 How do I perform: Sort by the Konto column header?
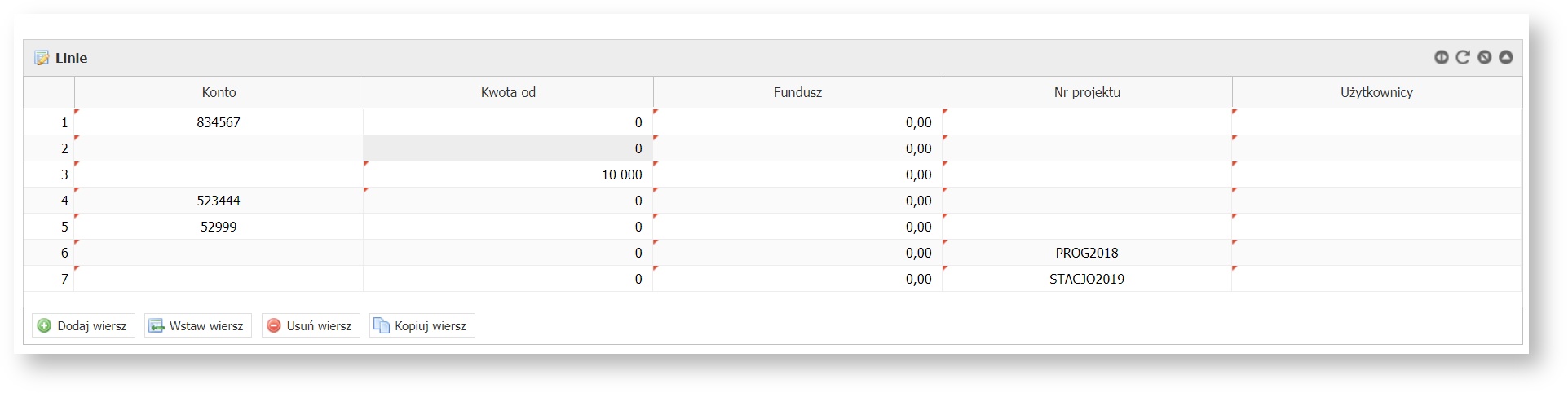point(219,92)
